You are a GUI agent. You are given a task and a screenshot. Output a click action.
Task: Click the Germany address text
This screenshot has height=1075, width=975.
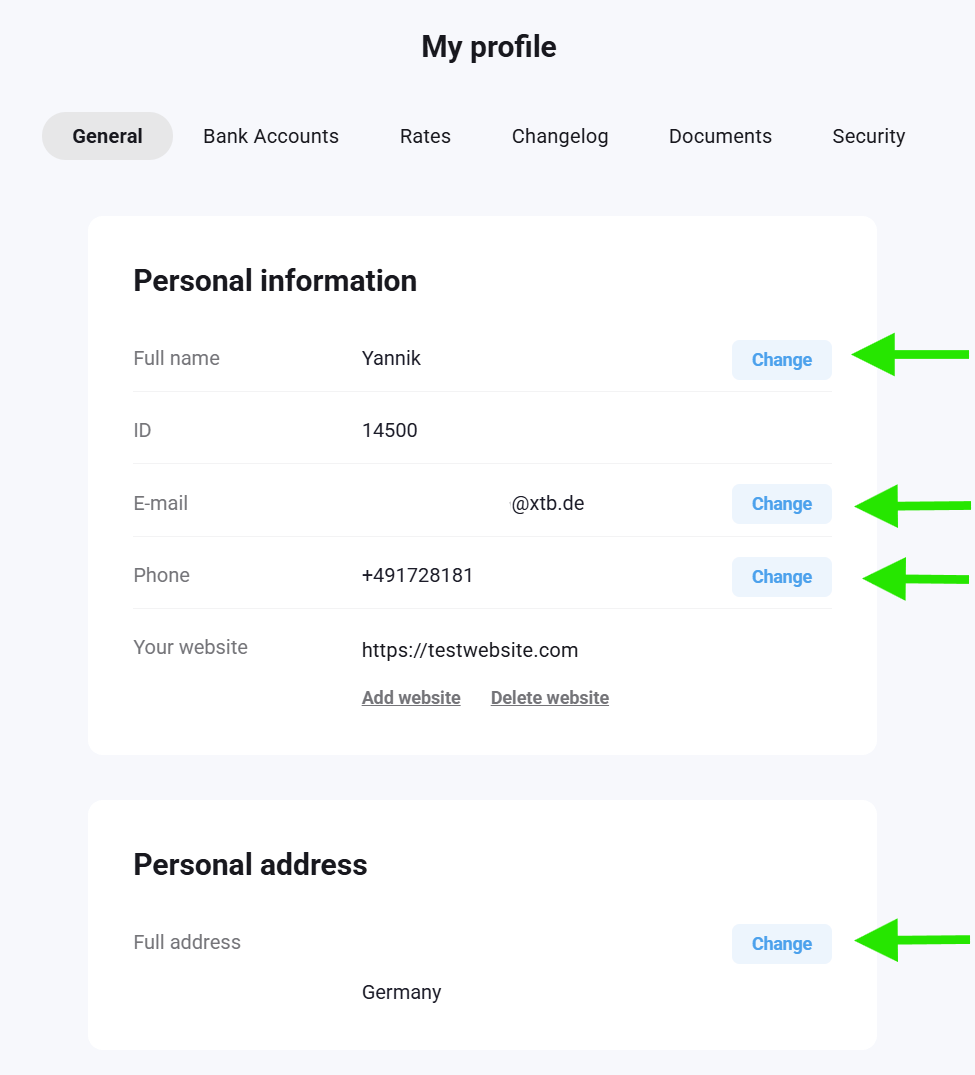[x=401, y=993]
